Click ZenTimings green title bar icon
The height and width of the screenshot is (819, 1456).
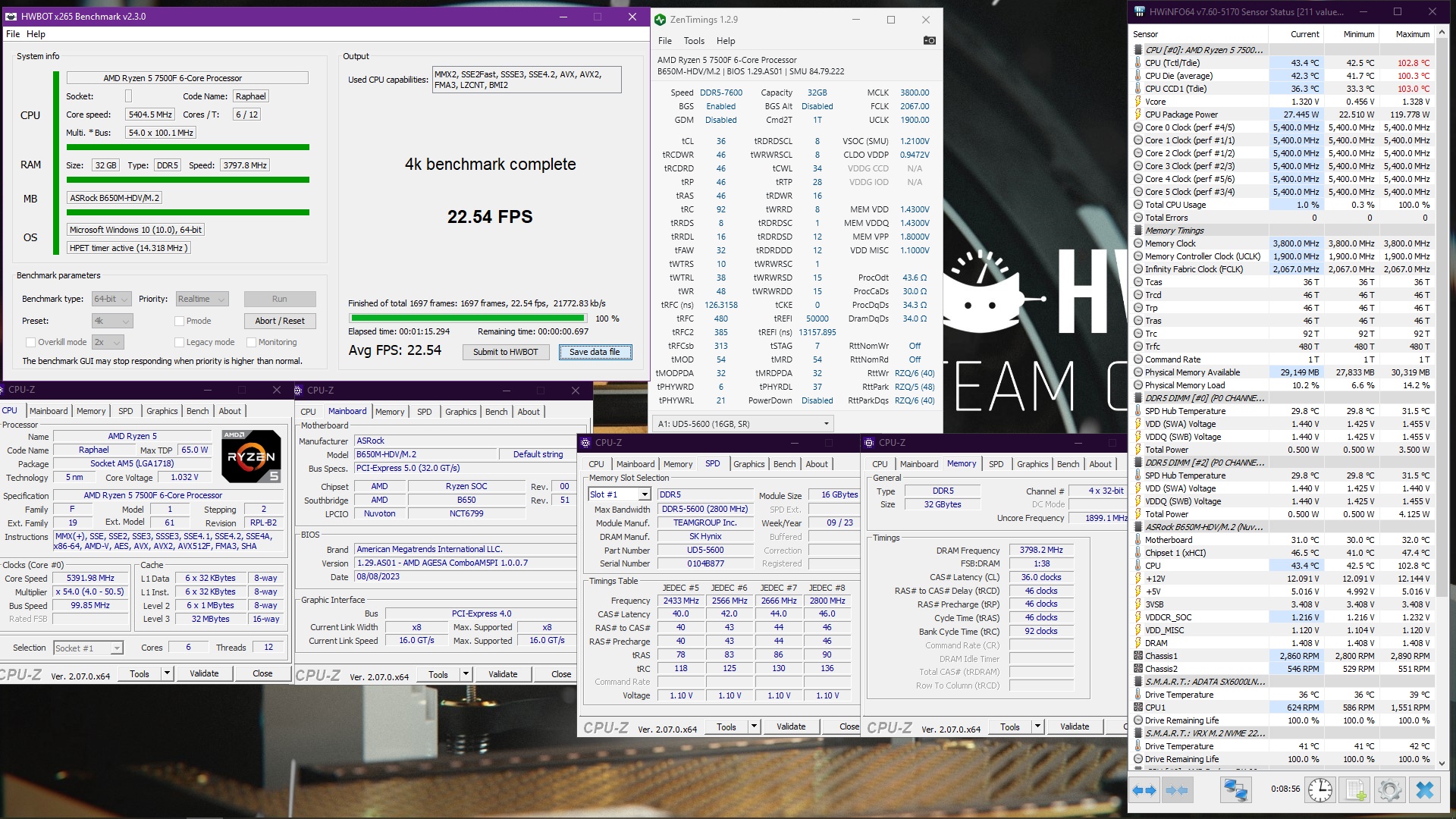[x=661, y=20]
